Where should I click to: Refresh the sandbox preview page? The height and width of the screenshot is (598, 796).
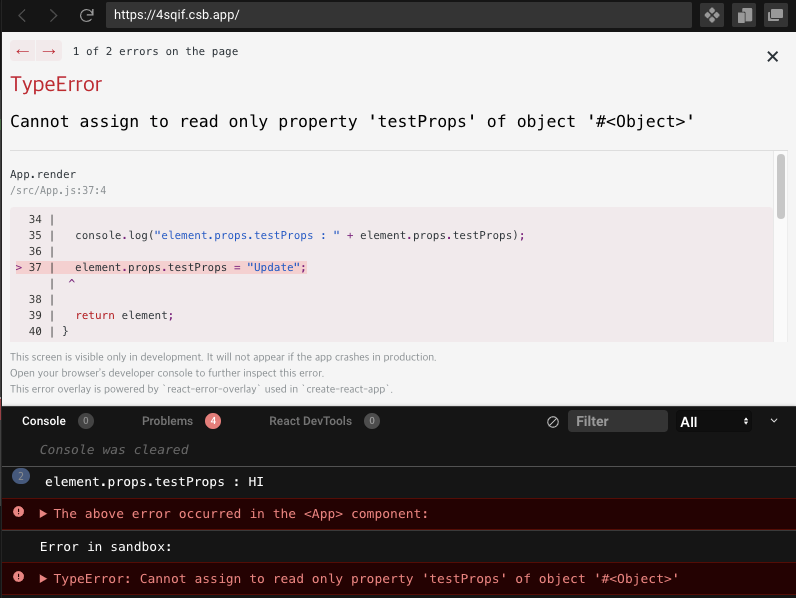[87, 15]
